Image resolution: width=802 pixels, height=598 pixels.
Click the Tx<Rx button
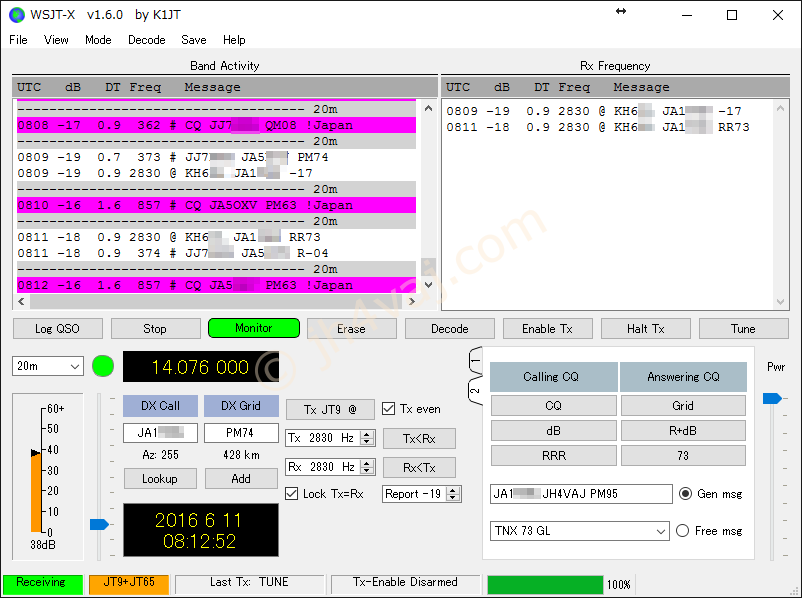point(419,438)
